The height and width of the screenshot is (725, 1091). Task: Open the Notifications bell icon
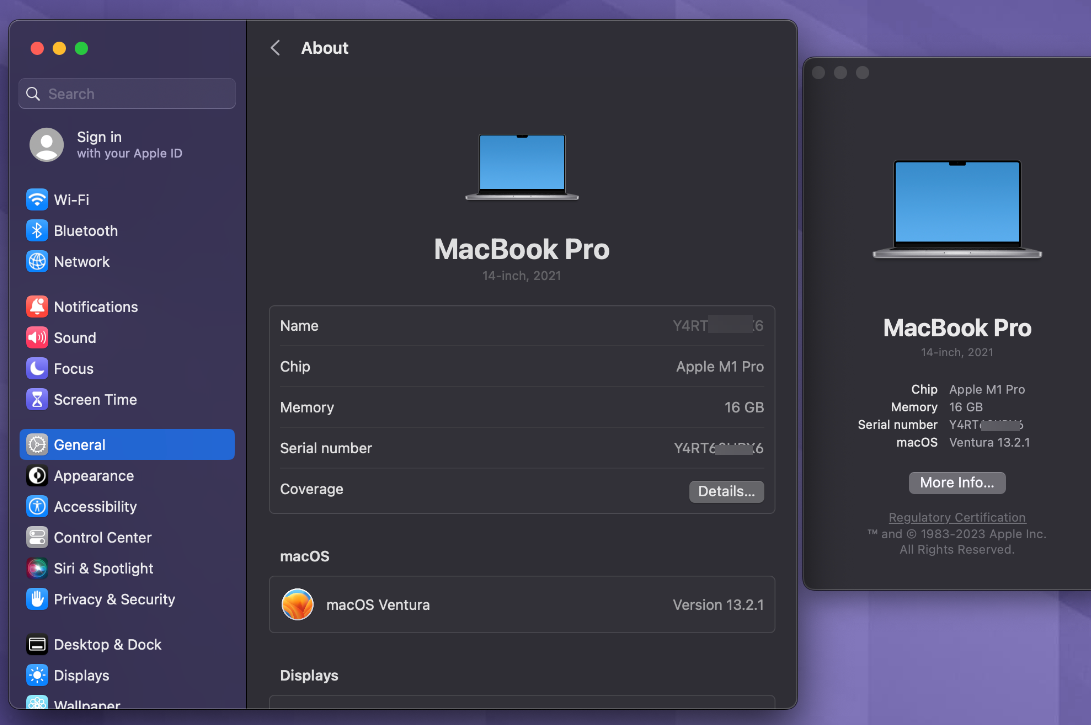pos(37,306)
